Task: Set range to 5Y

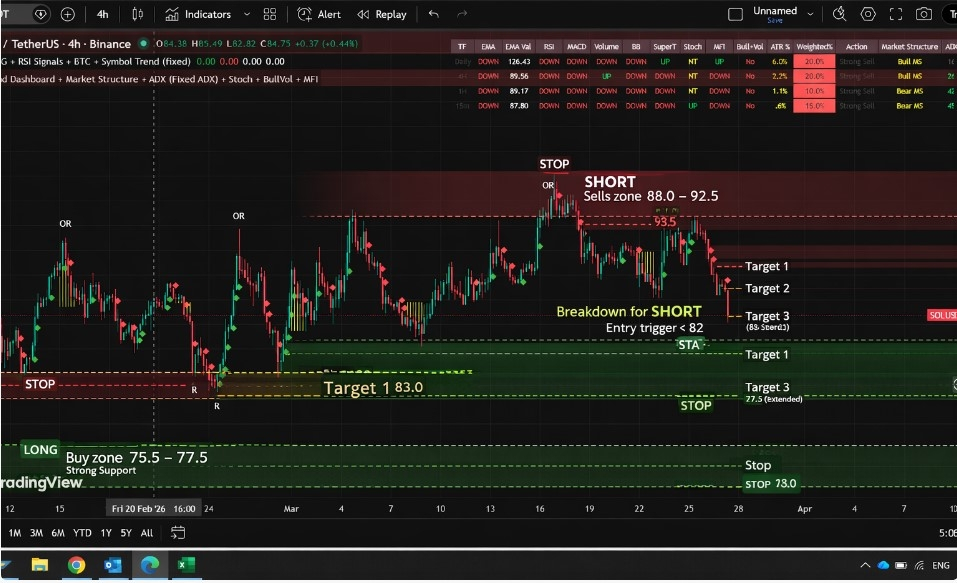Action: (126, 533)
